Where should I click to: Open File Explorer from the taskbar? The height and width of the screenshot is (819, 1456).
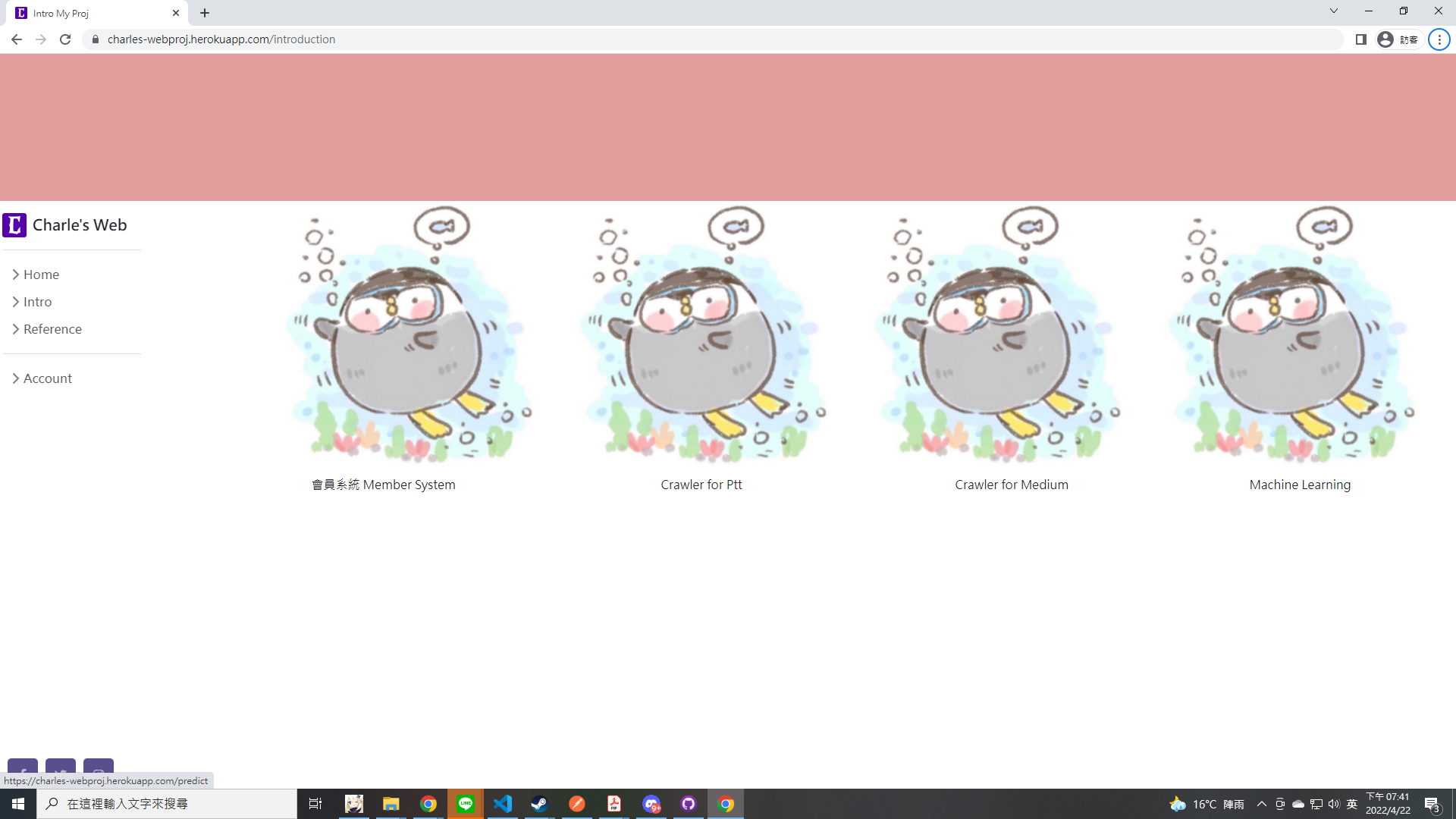(x=391, y=804)
